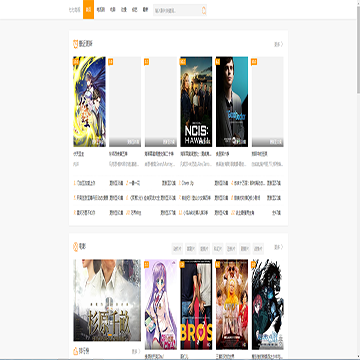Viewport: 360px width, 360px height.
Task: Click the orange ranking icon under the large movie poster
Action: (76, 351)
